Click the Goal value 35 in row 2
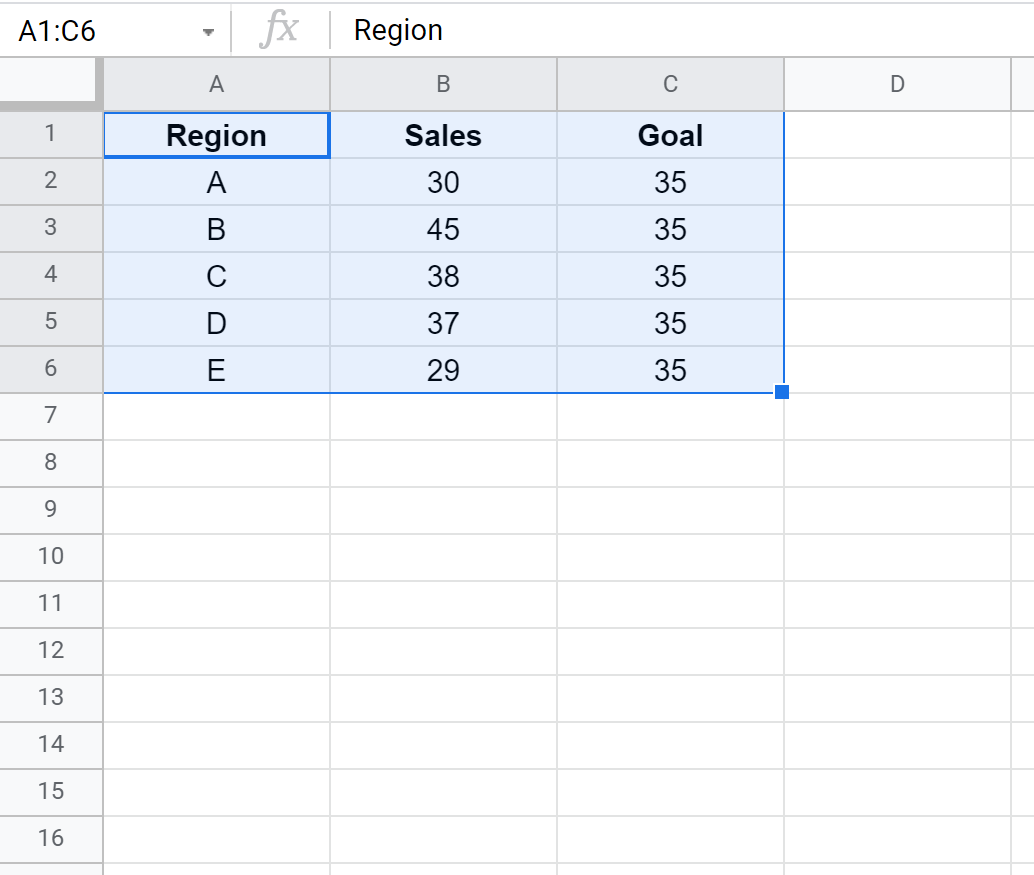Screen dimensions: 1034x875 (x=670, y=182)
